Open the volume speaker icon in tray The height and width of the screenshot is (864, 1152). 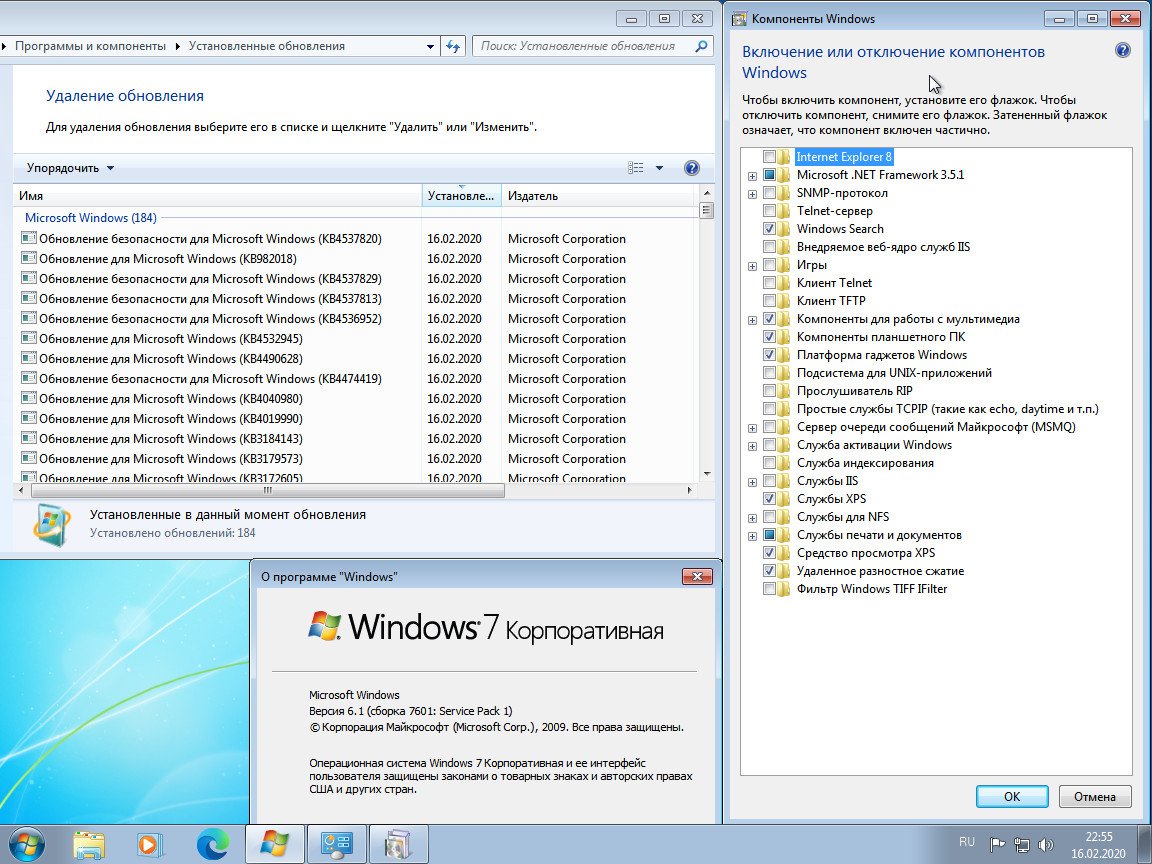pos(1045,844)
